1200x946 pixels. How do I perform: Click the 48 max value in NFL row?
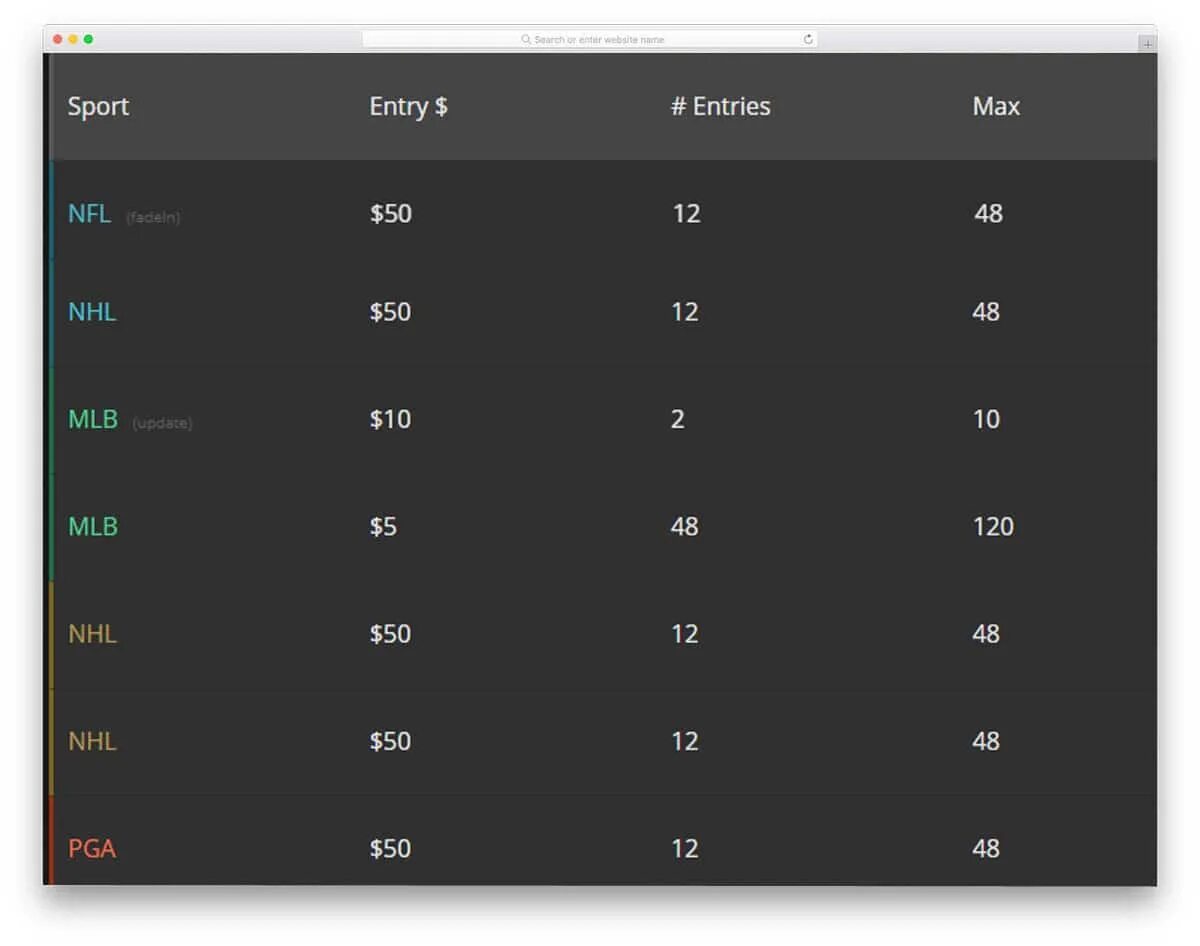click(988, 213)
